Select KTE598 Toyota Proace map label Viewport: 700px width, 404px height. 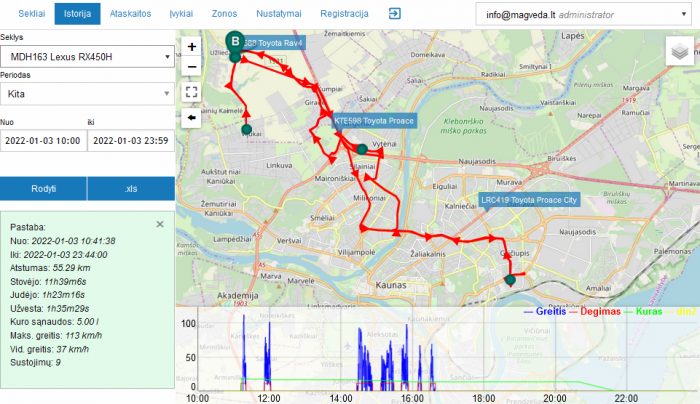(x=373, y=120)
